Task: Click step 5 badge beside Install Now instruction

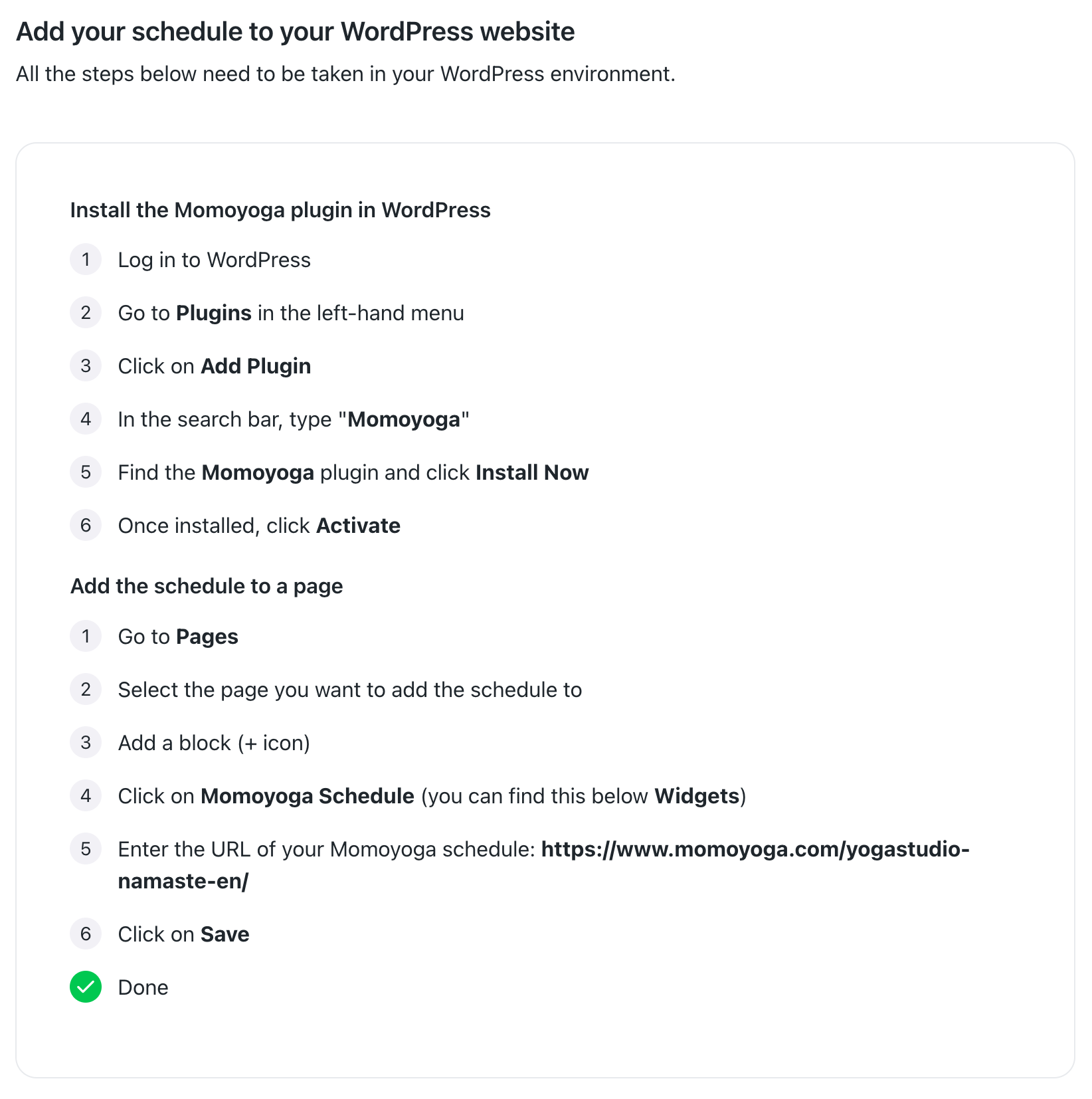Action: click(86, 472)
